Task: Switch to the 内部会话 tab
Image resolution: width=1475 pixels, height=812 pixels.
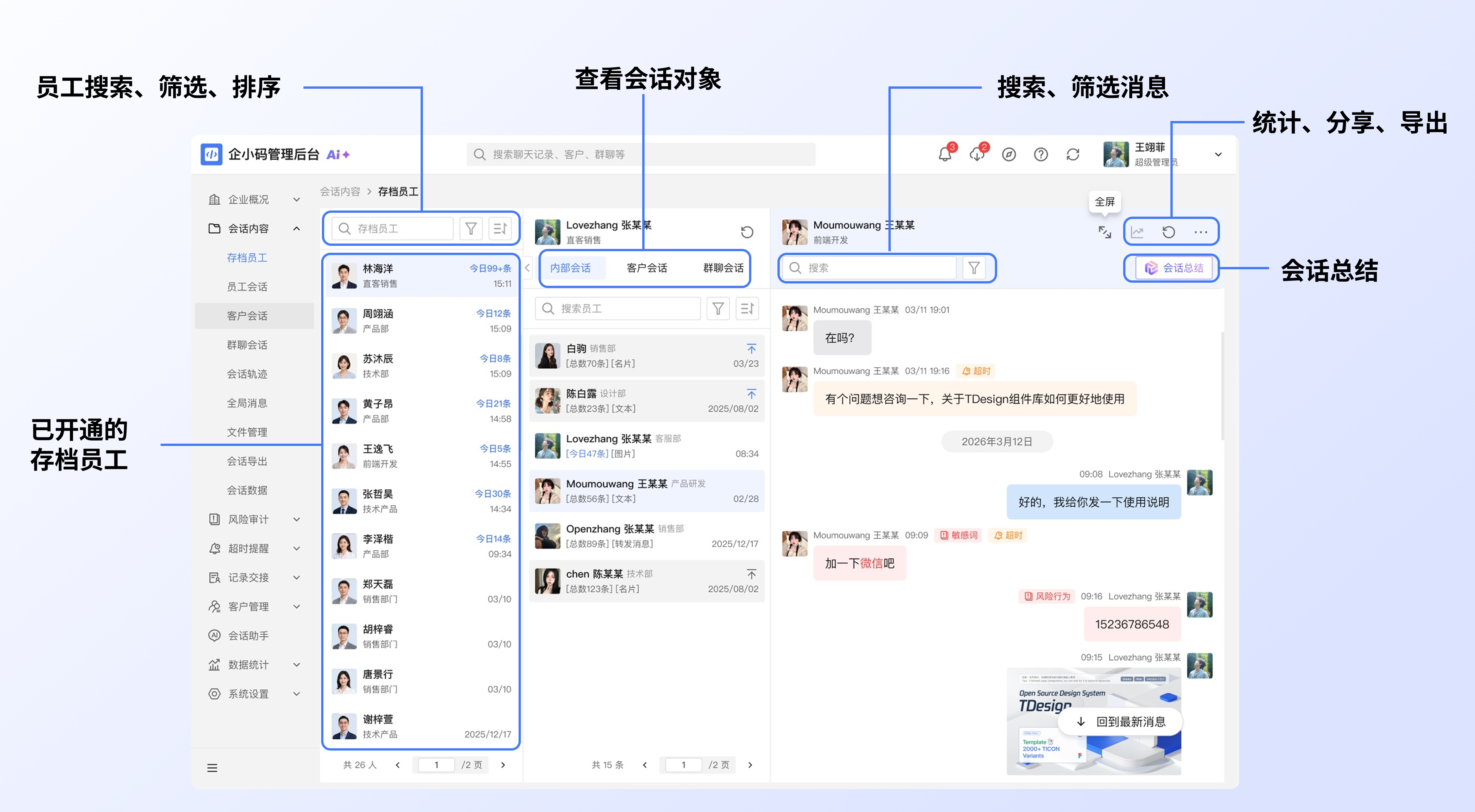Action: click(570, 268)
